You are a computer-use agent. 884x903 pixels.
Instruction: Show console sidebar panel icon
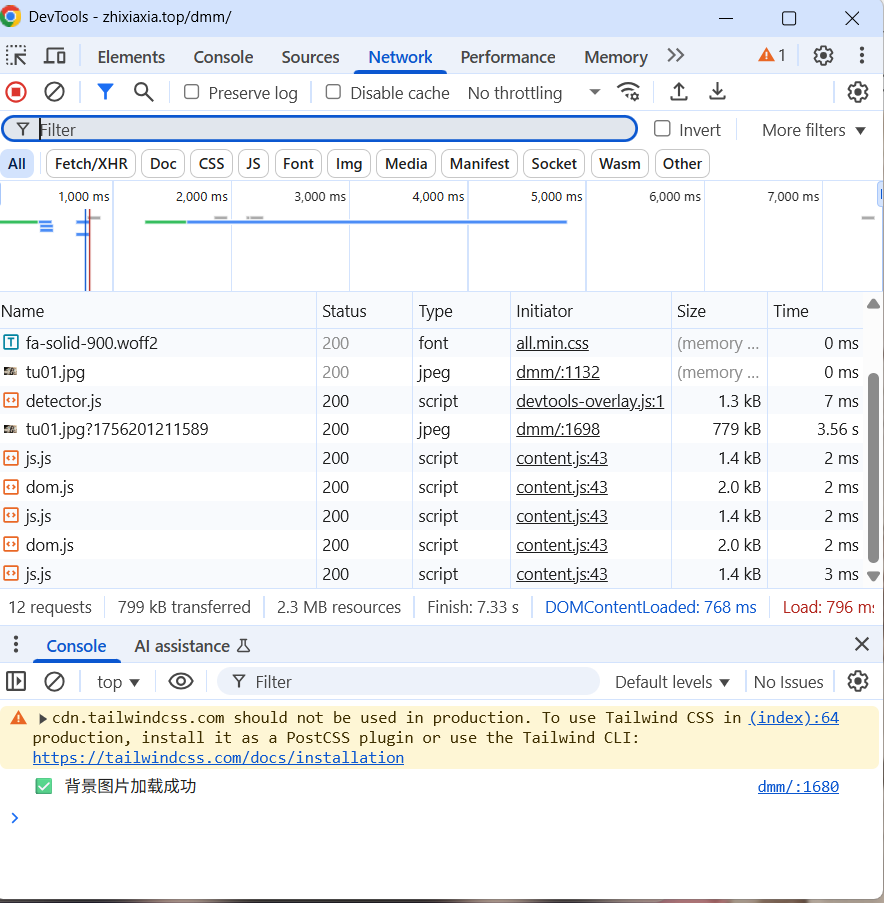[x=16, y=681]
